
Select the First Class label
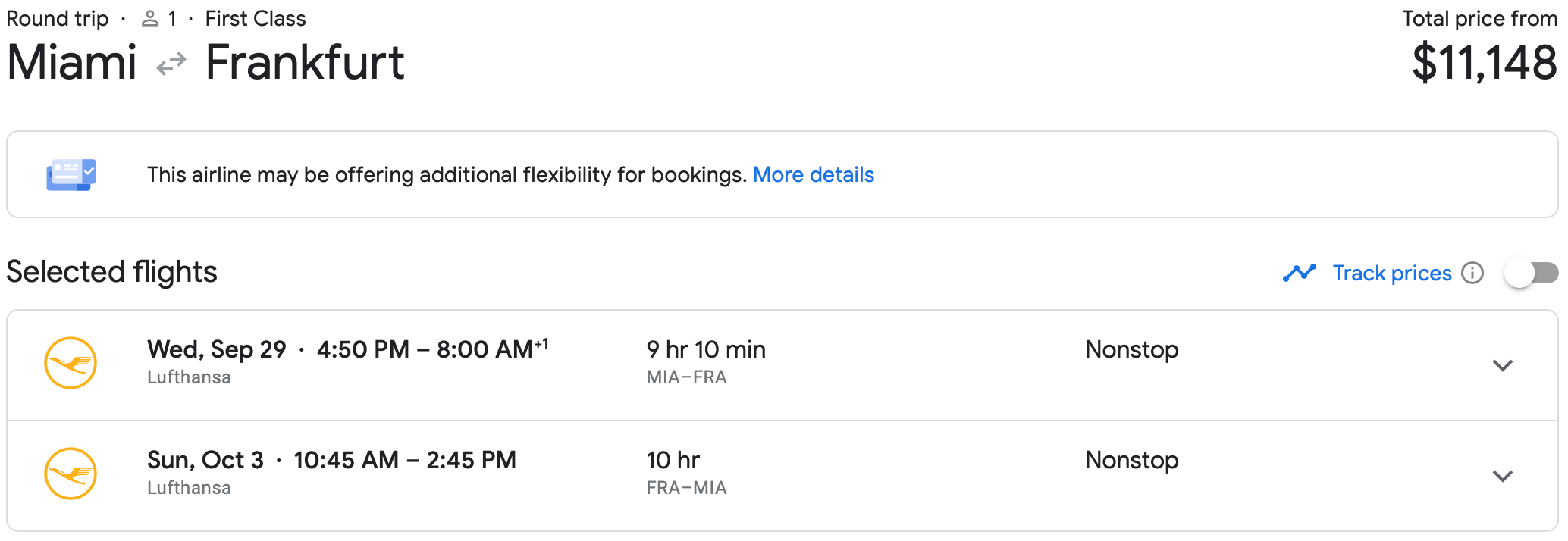pos(256,19)
